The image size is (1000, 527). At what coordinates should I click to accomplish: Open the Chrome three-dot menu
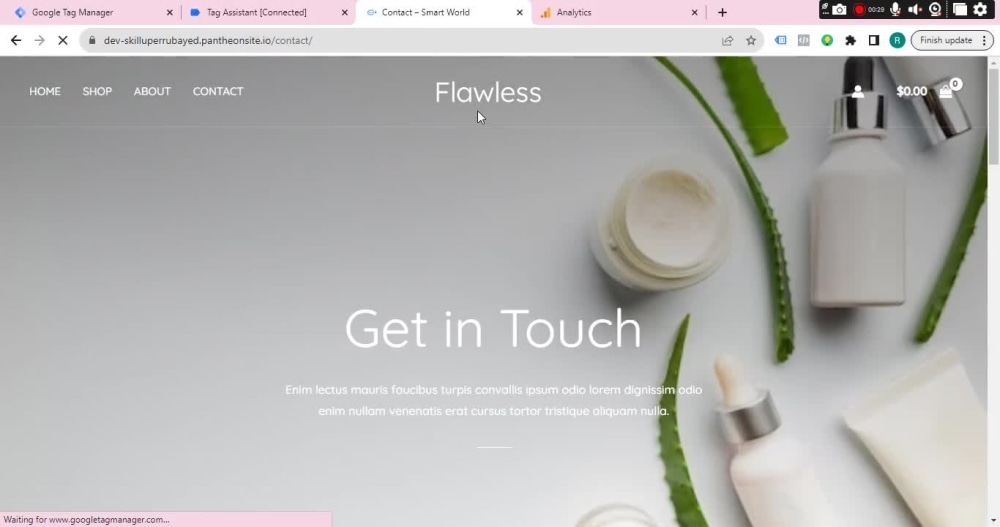[x=984, y=40]
